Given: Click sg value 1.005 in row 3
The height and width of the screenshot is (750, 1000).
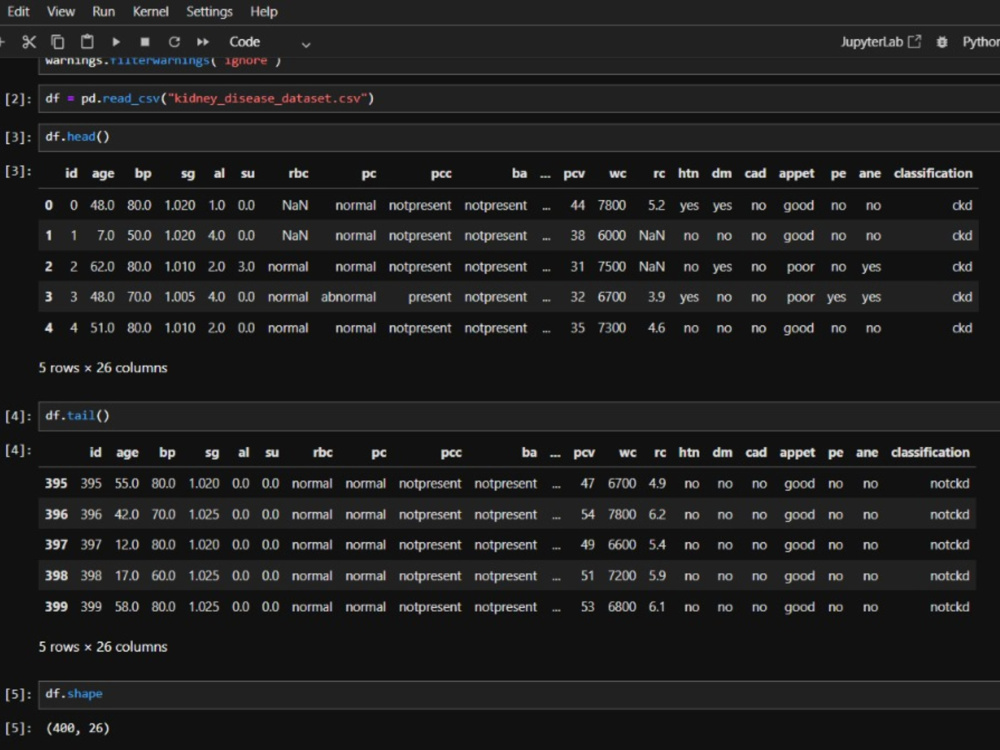Looking at the screenshot, I should 180,297.
